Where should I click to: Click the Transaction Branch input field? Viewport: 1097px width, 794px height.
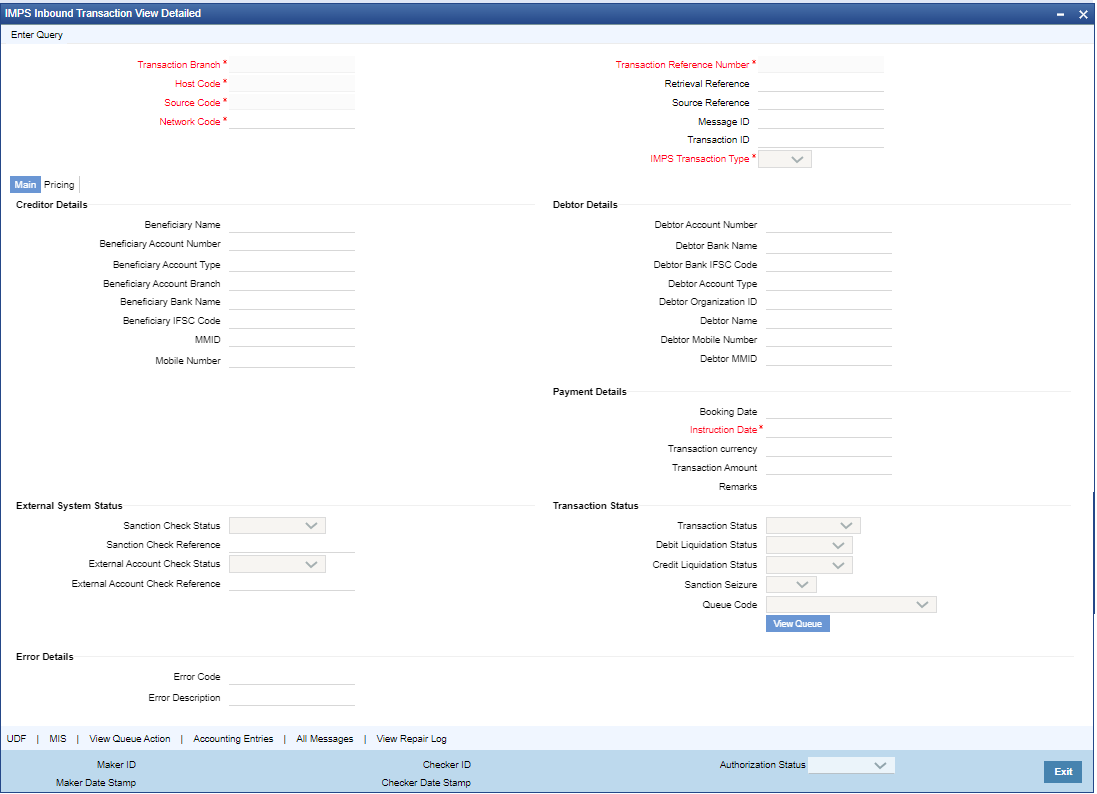292,64
